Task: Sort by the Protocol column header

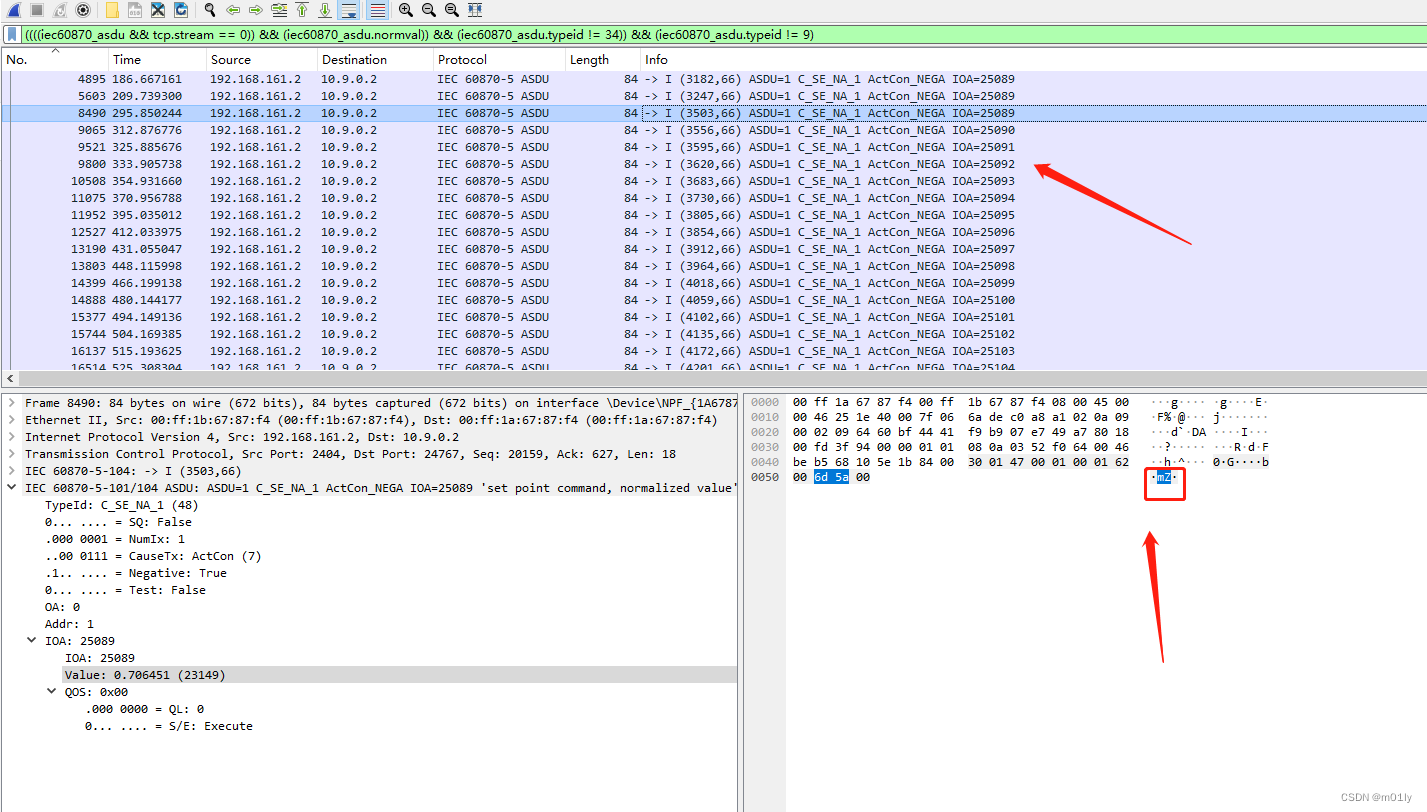Action: 499,60
